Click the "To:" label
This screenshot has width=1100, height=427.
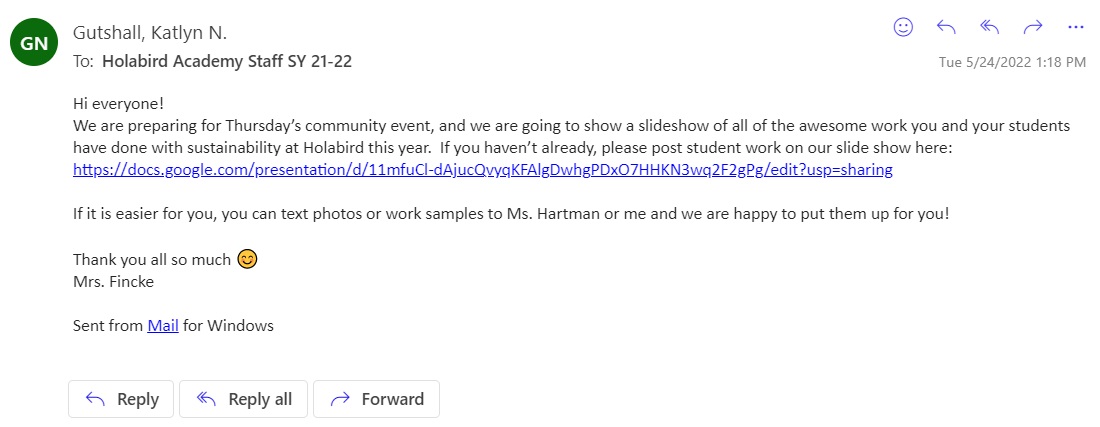pyautogui.click(x=84, y=61)
